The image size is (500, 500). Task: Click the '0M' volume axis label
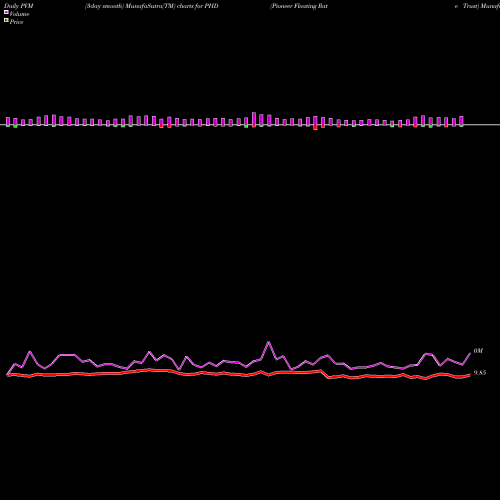[478, 351]
